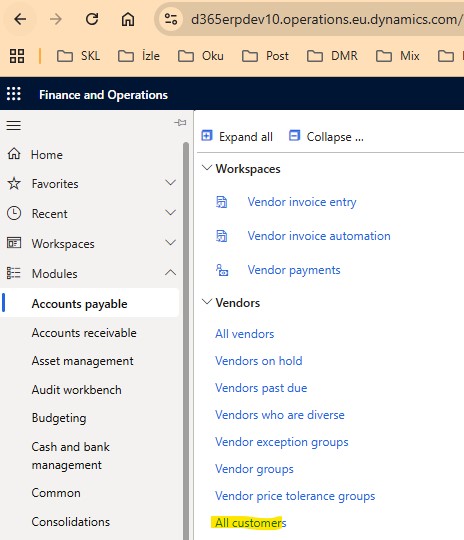This screenshot has width=464, height=540.
Task: Click the Recent clock icon
Action: 14,214
